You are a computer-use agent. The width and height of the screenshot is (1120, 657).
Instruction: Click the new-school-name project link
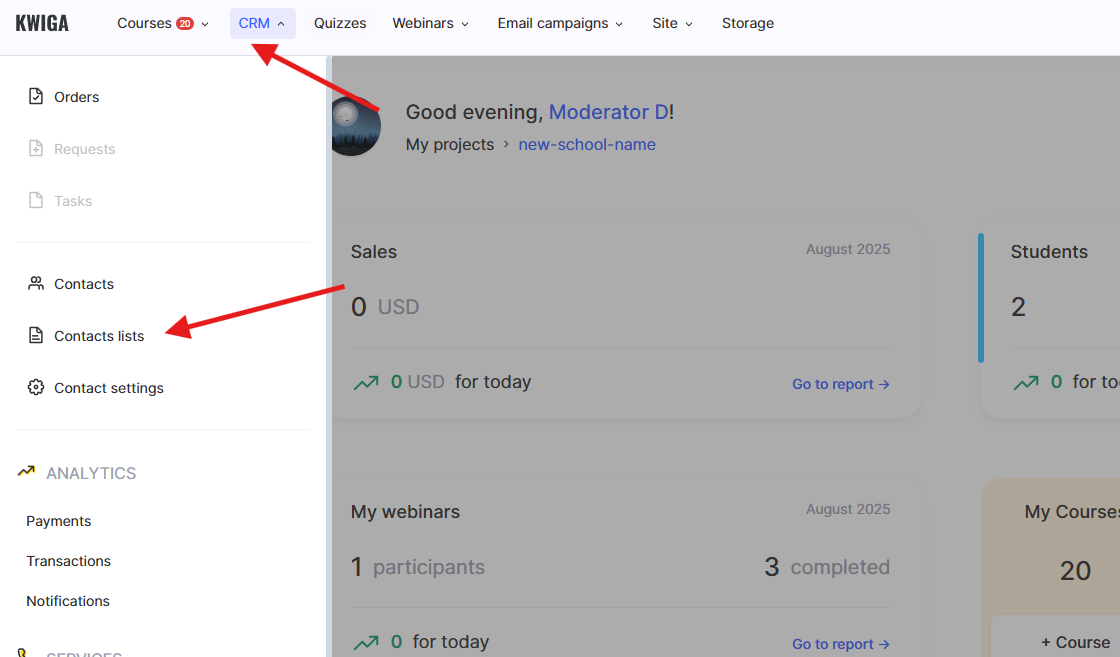[587, 144]
